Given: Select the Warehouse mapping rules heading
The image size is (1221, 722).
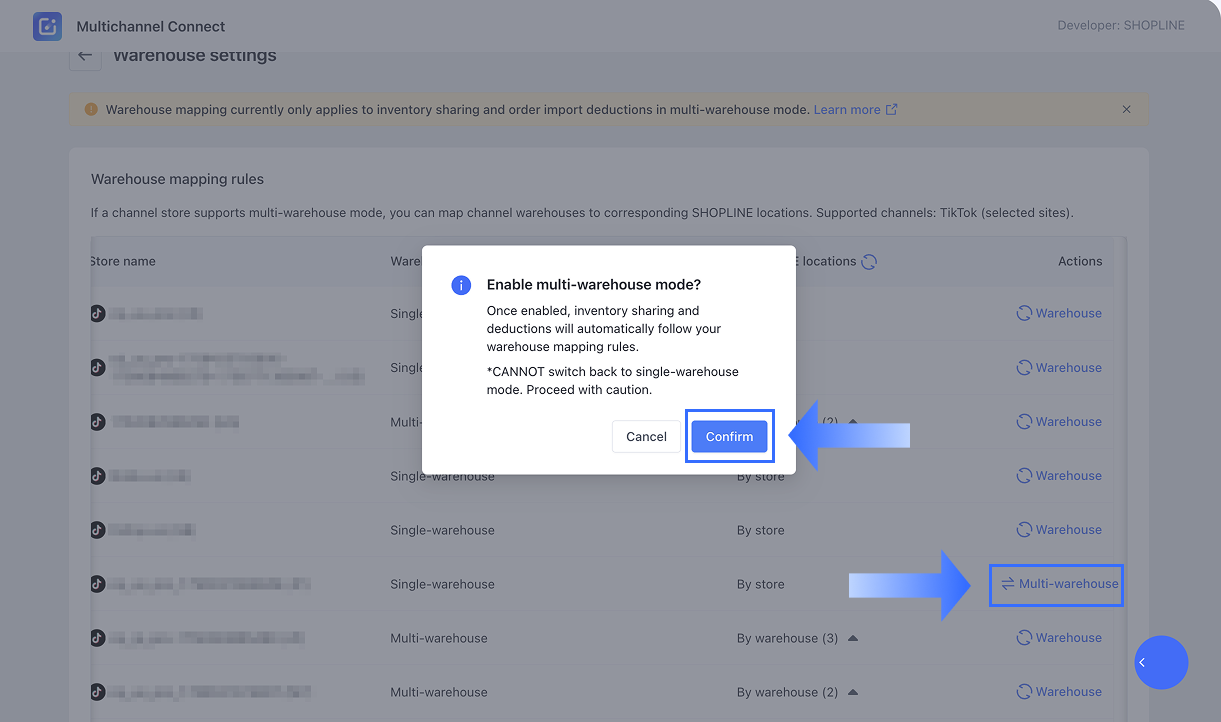Looking at the screenshot, I should [178, 179].
